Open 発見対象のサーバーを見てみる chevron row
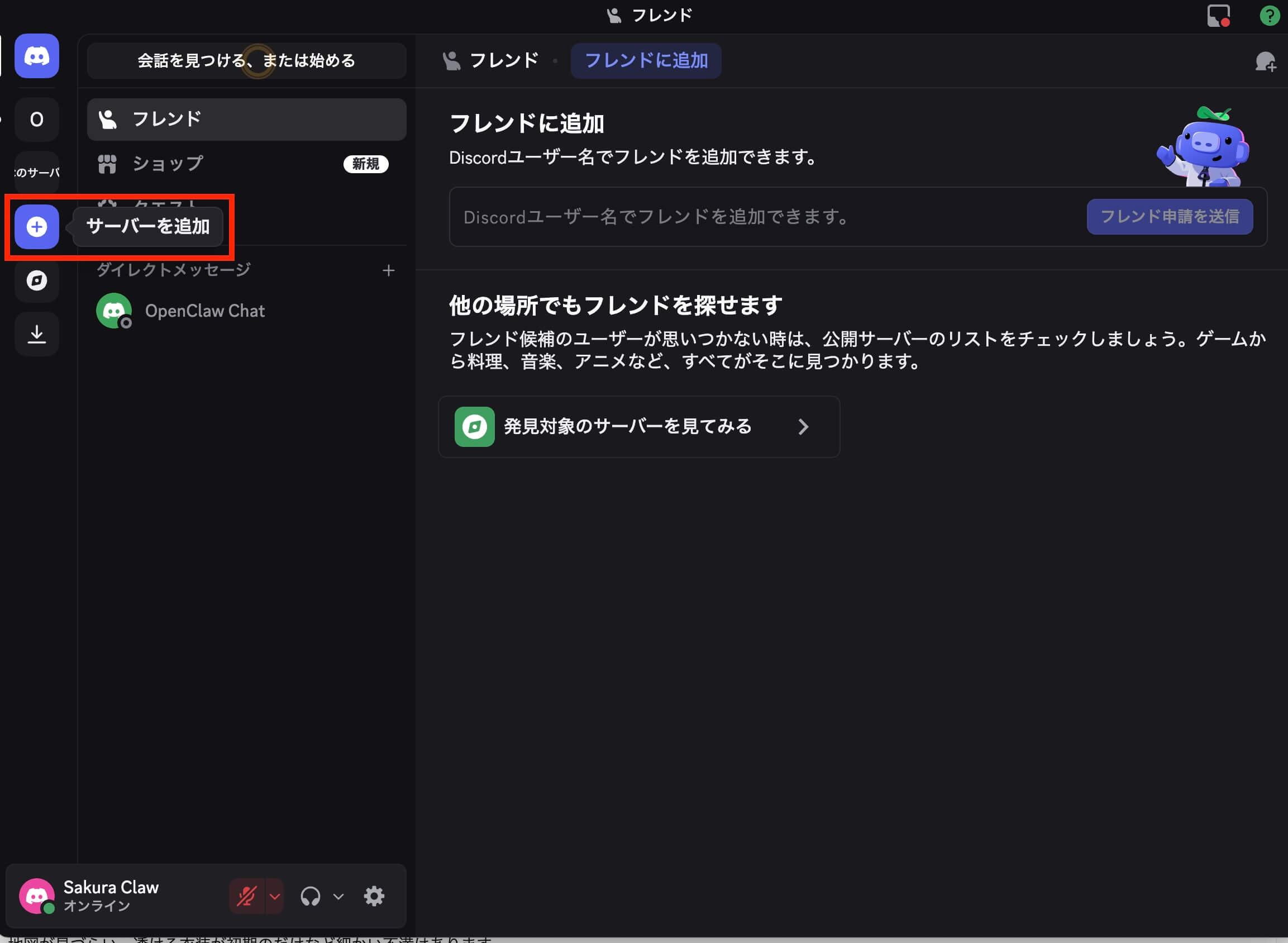1288x943 pixels. pyautogui.click(x=638, y=426)
